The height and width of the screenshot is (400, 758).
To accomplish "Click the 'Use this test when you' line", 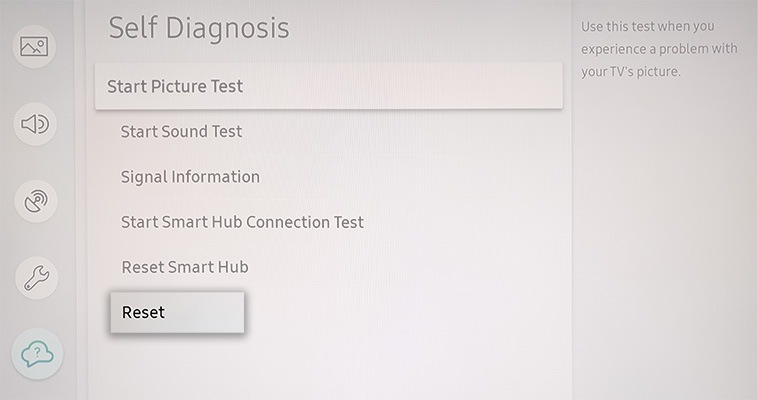I will (648, 26).
